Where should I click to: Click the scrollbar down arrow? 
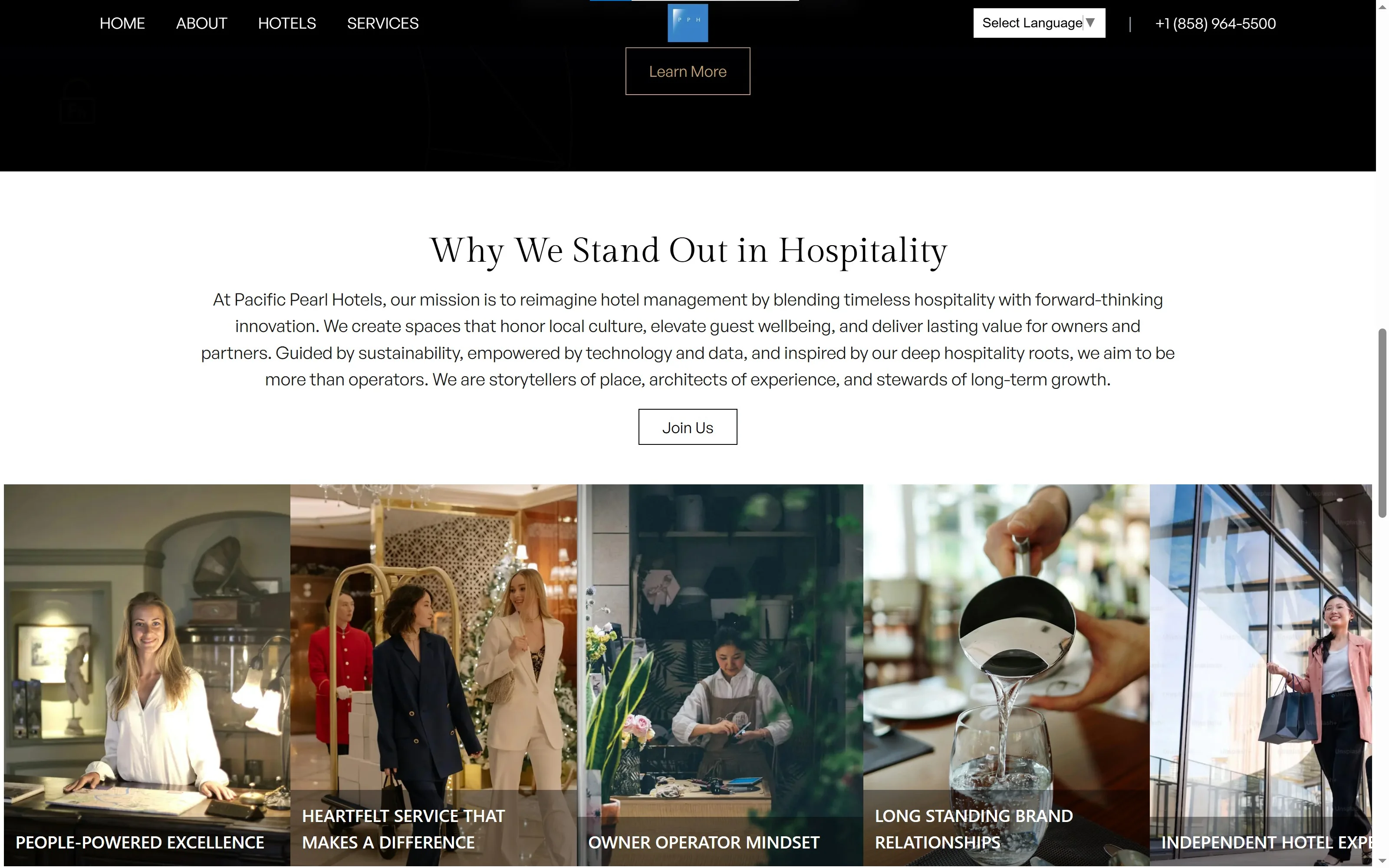pos(1382,861)
